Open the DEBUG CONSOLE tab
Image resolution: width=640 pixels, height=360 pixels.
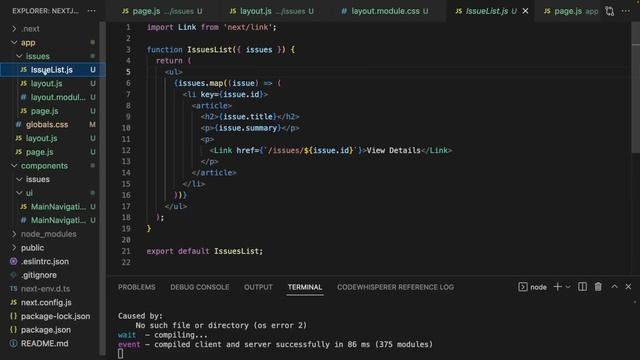[200, 287]
